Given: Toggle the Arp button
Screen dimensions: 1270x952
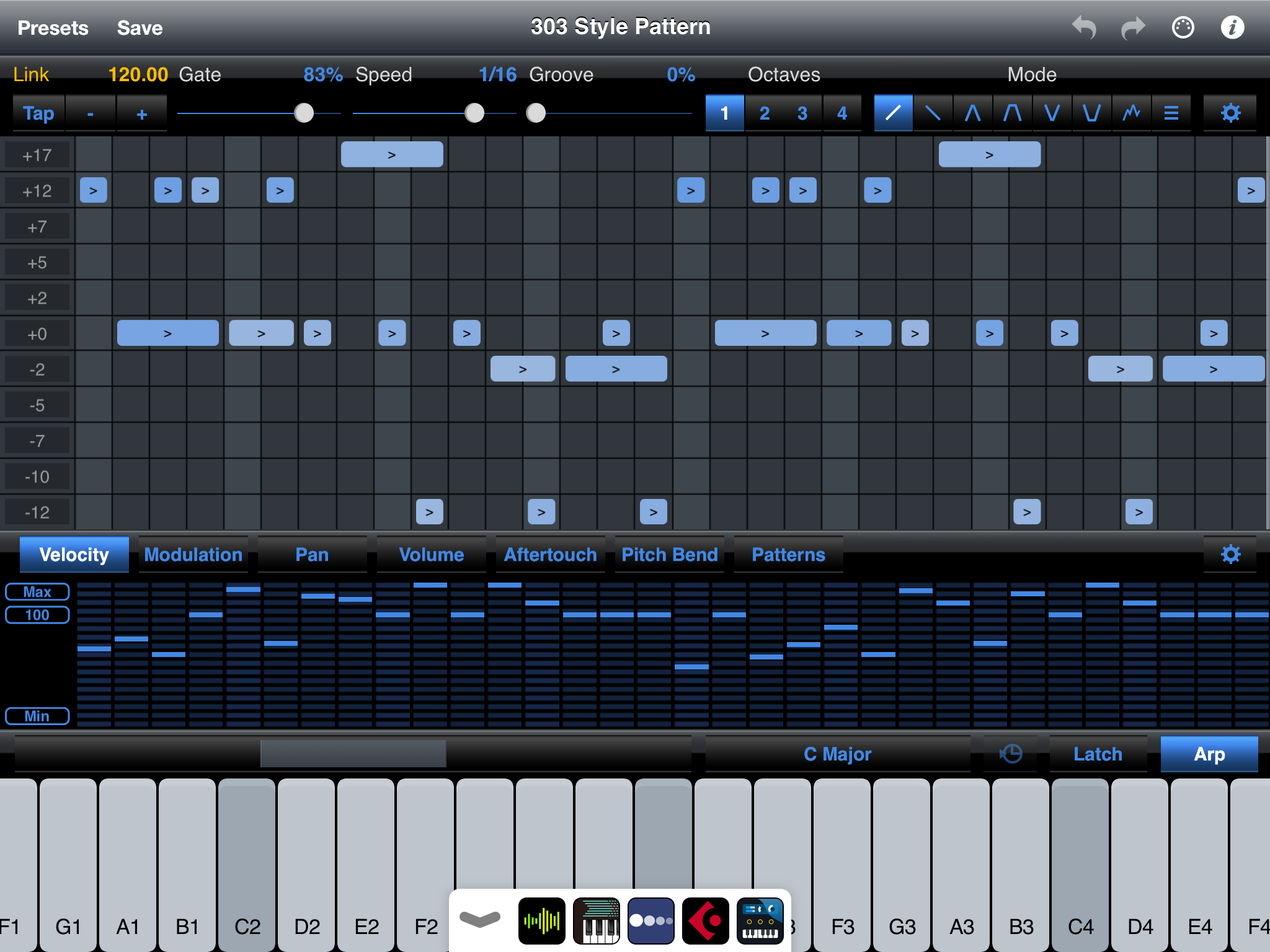Looking at the screenshot, I should 1209,754.
